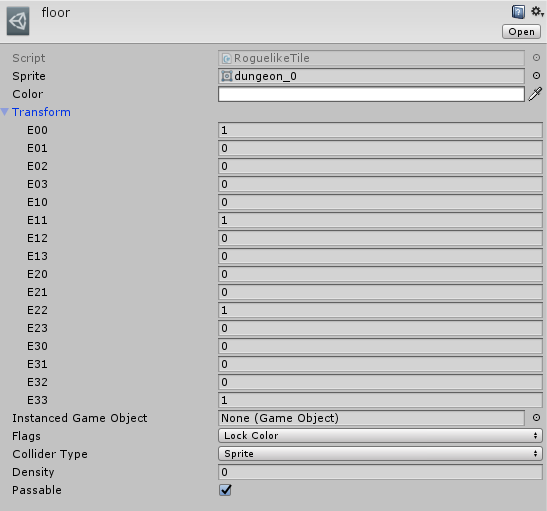Click the Open button
547x511 pixels.
click(x=521, y=32)
